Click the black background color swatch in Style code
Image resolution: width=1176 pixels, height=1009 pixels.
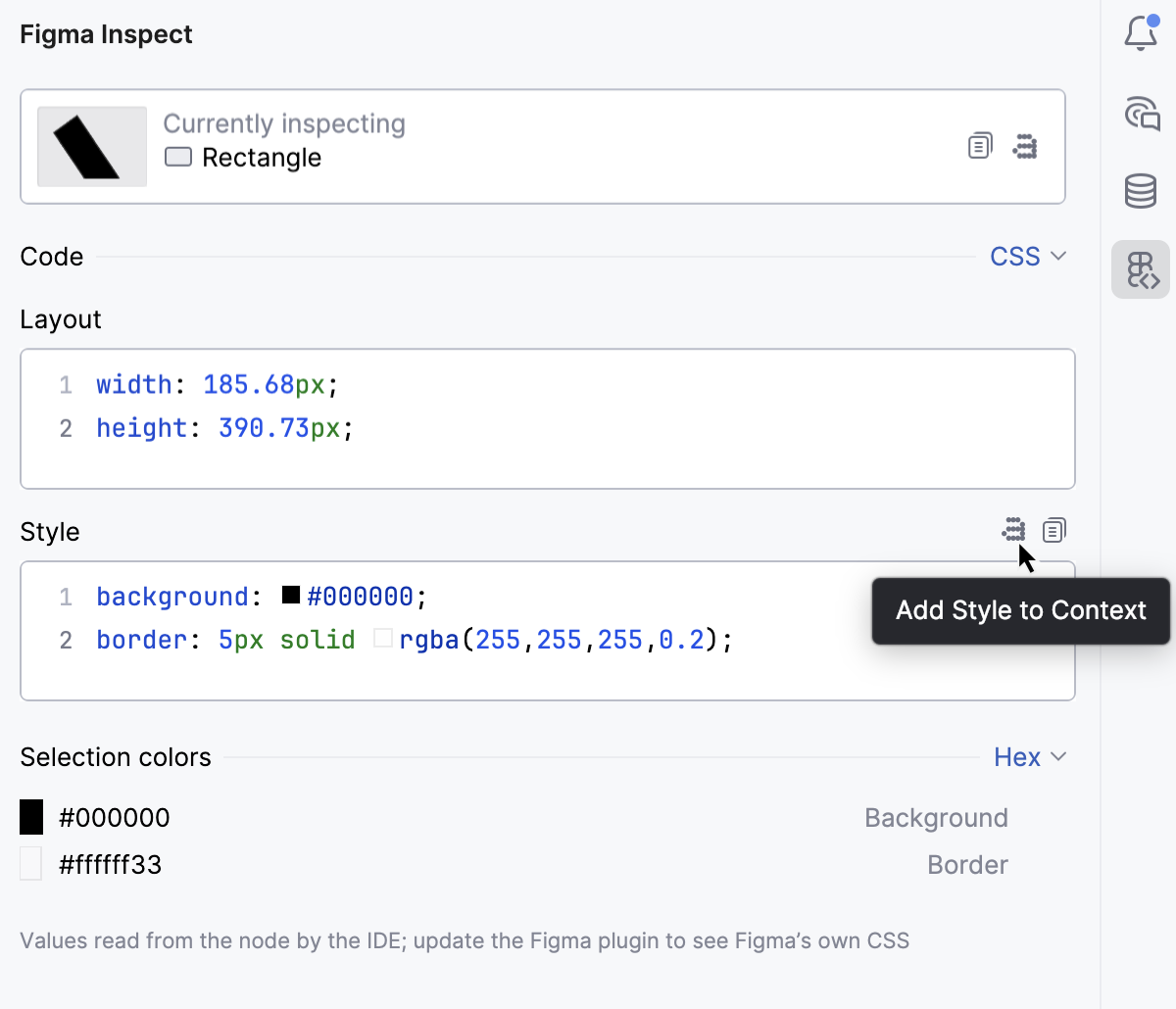[x=291, y=595]
